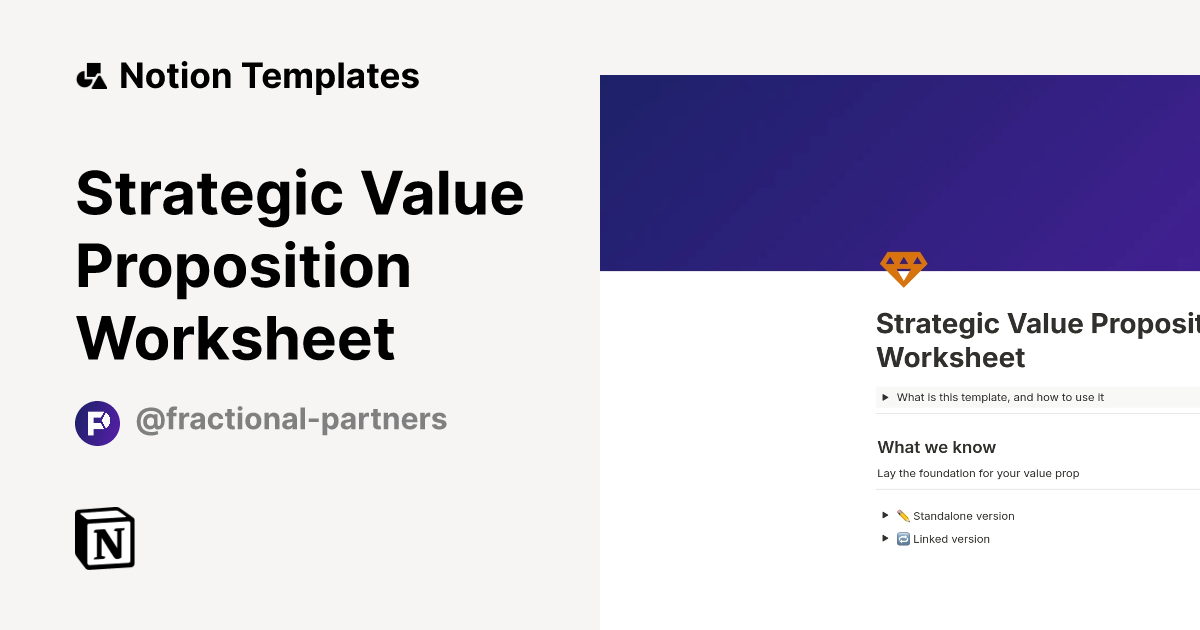Viewport: 1200px width, 630px height.
Task: Click the Standalone version disclosure arrow
Action: (x=884, y=515)
